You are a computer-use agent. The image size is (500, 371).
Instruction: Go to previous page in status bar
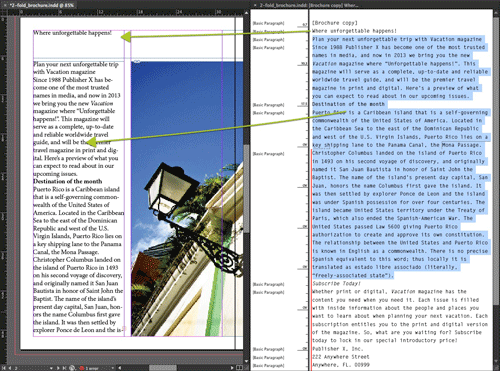click(10, 368)
